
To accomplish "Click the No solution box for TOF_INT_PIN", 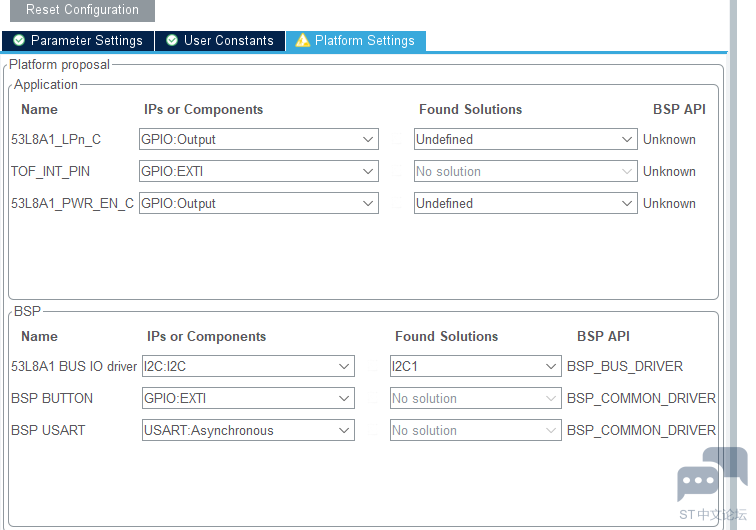I will [x=526, y=171].
